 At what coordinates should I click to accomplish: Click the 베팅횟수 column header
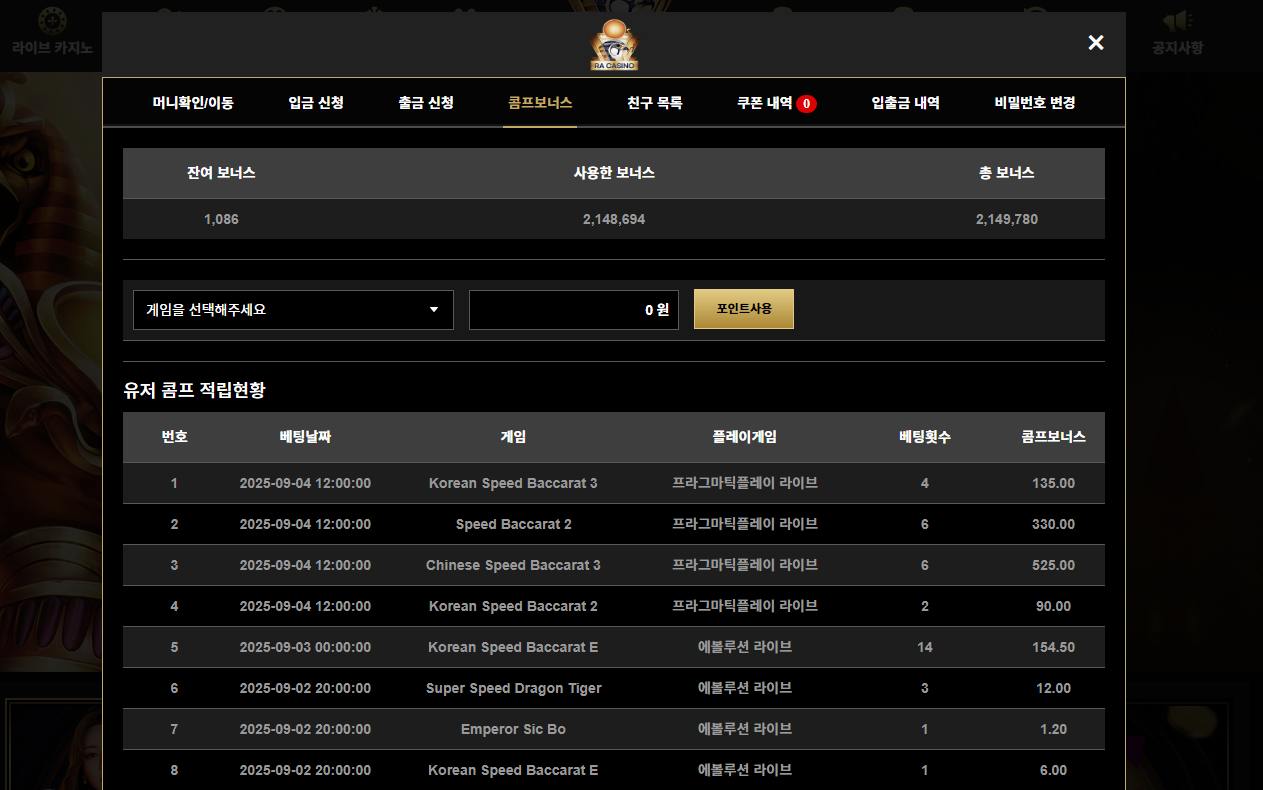(925, 437)
